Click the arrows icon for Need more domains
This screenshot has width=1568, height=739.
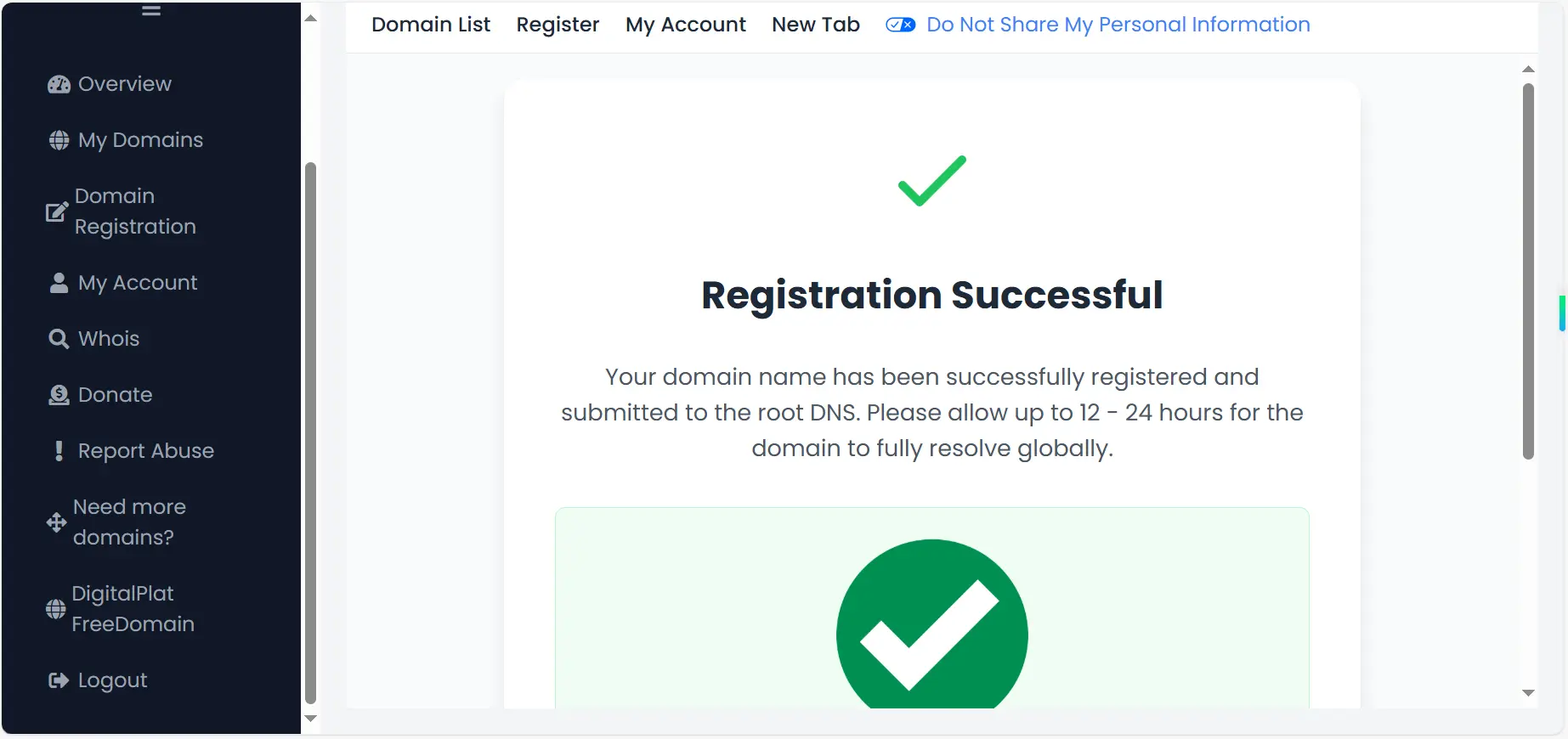coord(56,522)
